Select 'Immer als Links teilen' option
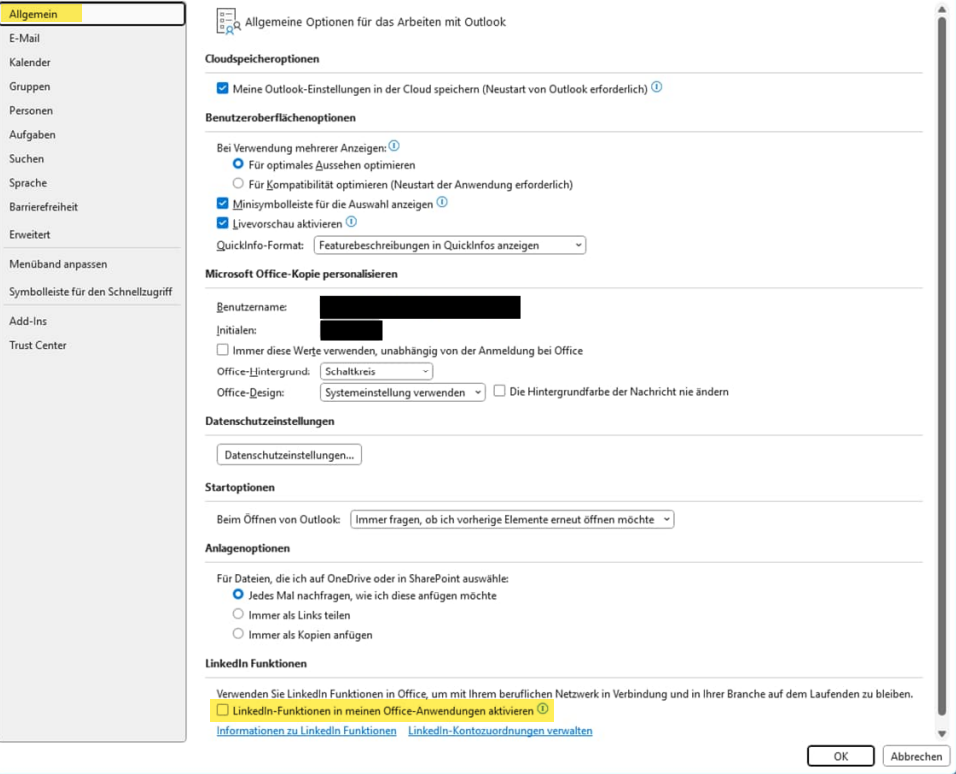This screenshot has height=774, width=956. tap(238, 614)
